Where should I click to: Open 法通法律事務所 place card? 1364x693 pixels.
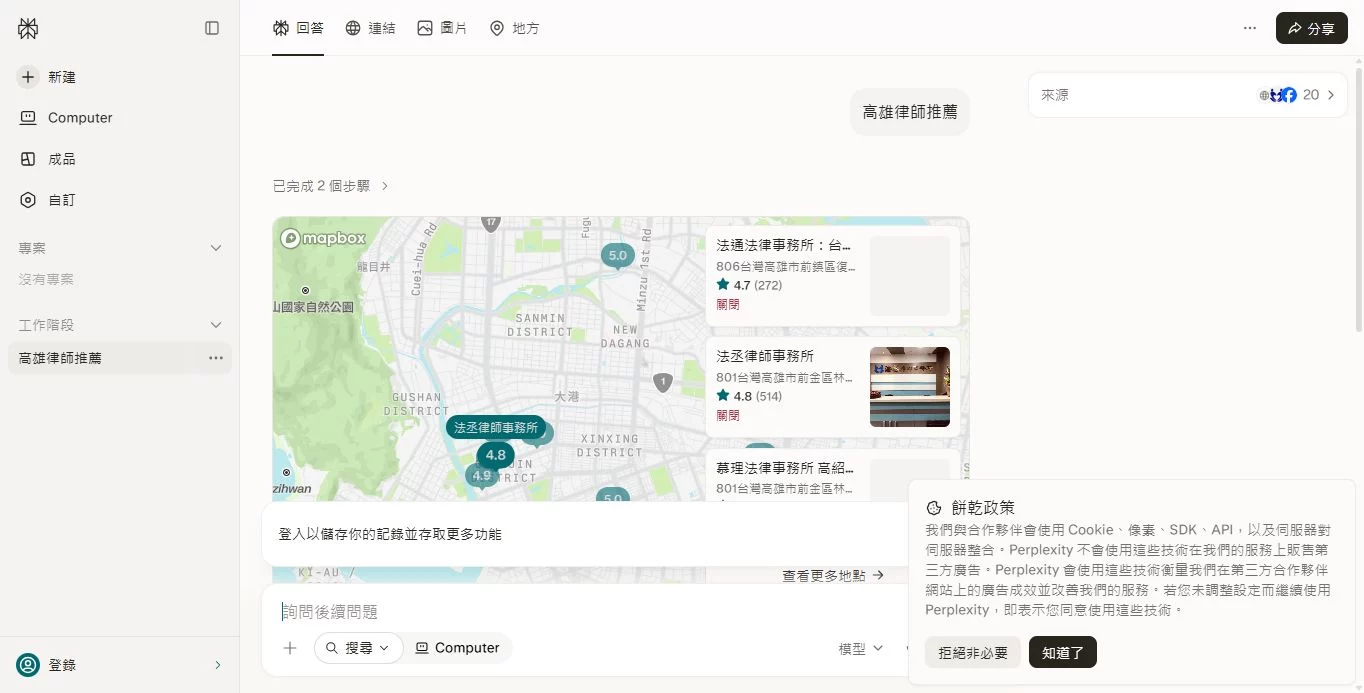[x=833, y=276]
